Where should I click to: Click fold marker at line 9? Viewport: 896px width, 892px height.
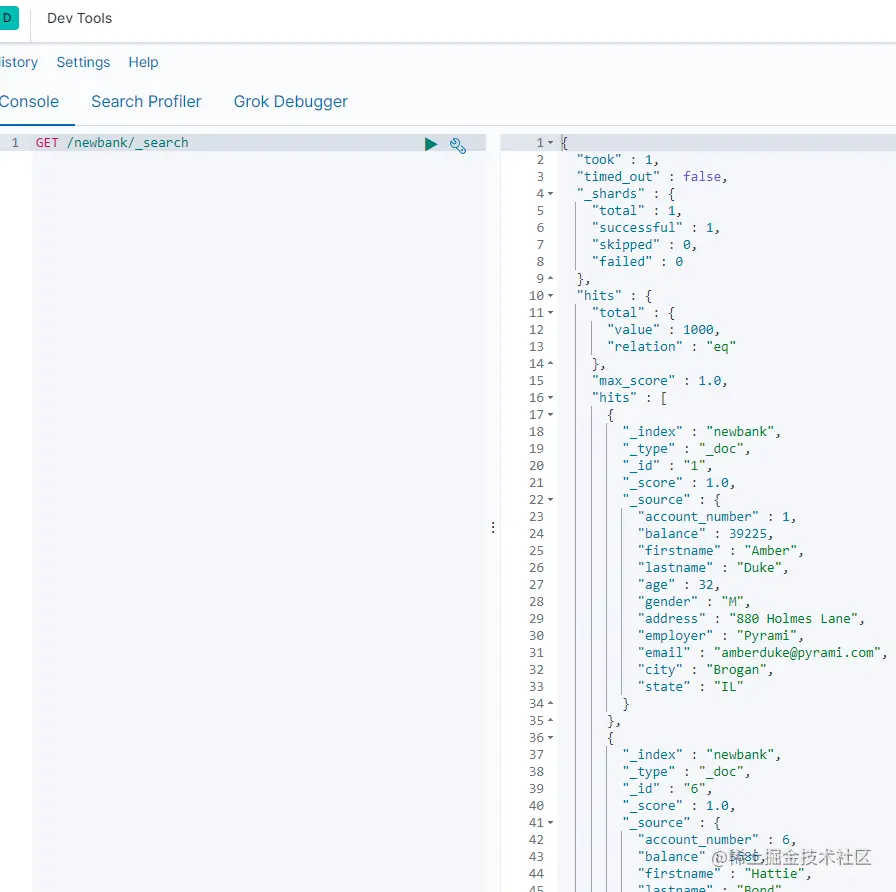550,278
